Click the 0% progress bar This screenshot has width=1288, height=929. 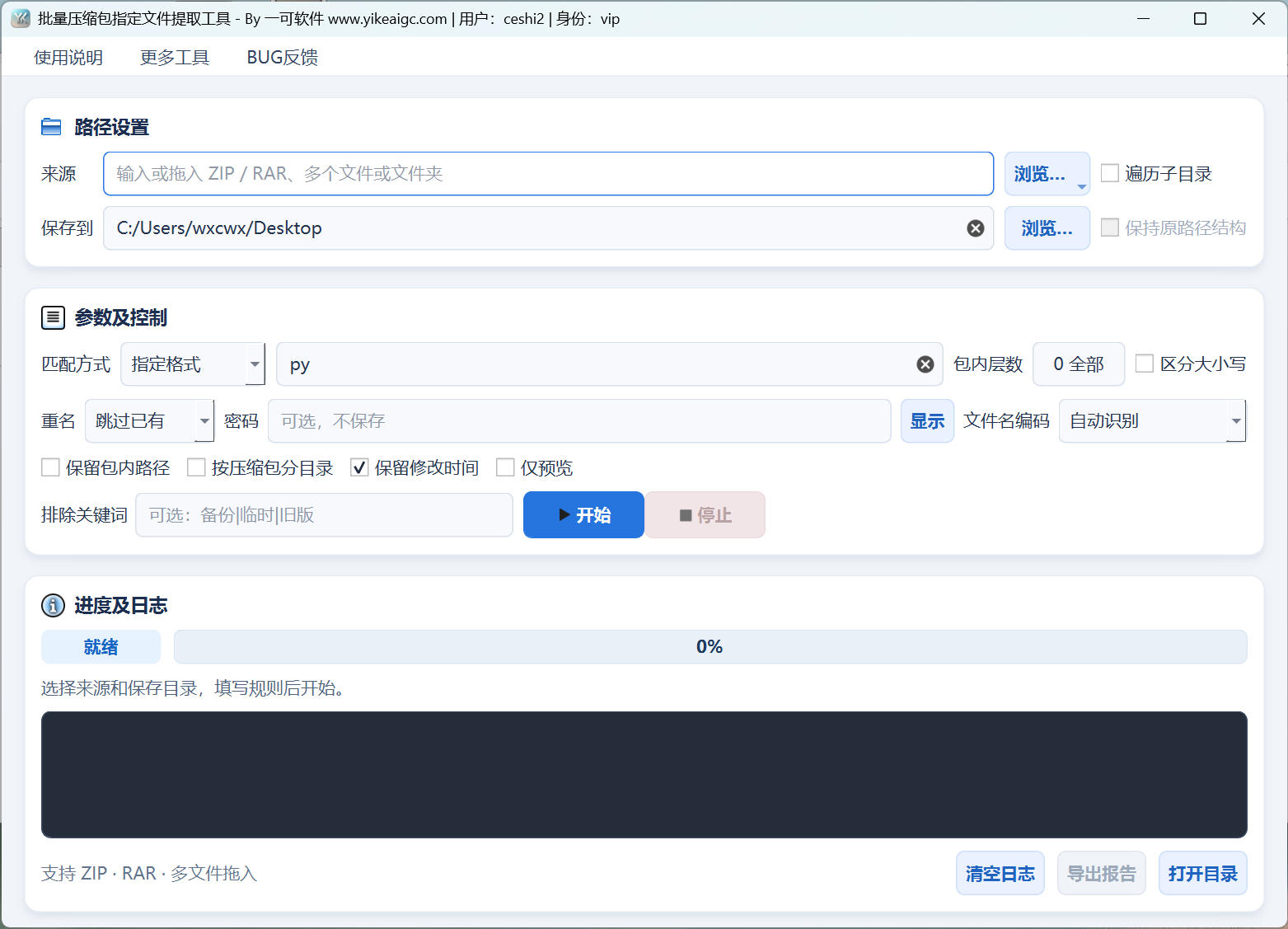click(710, 647)
